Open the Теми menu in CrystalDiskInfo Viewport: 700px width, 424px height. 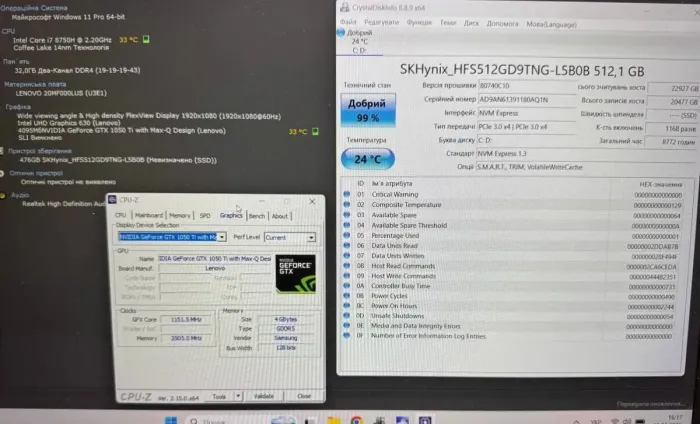pyautogui.click(x=448, y=23)
